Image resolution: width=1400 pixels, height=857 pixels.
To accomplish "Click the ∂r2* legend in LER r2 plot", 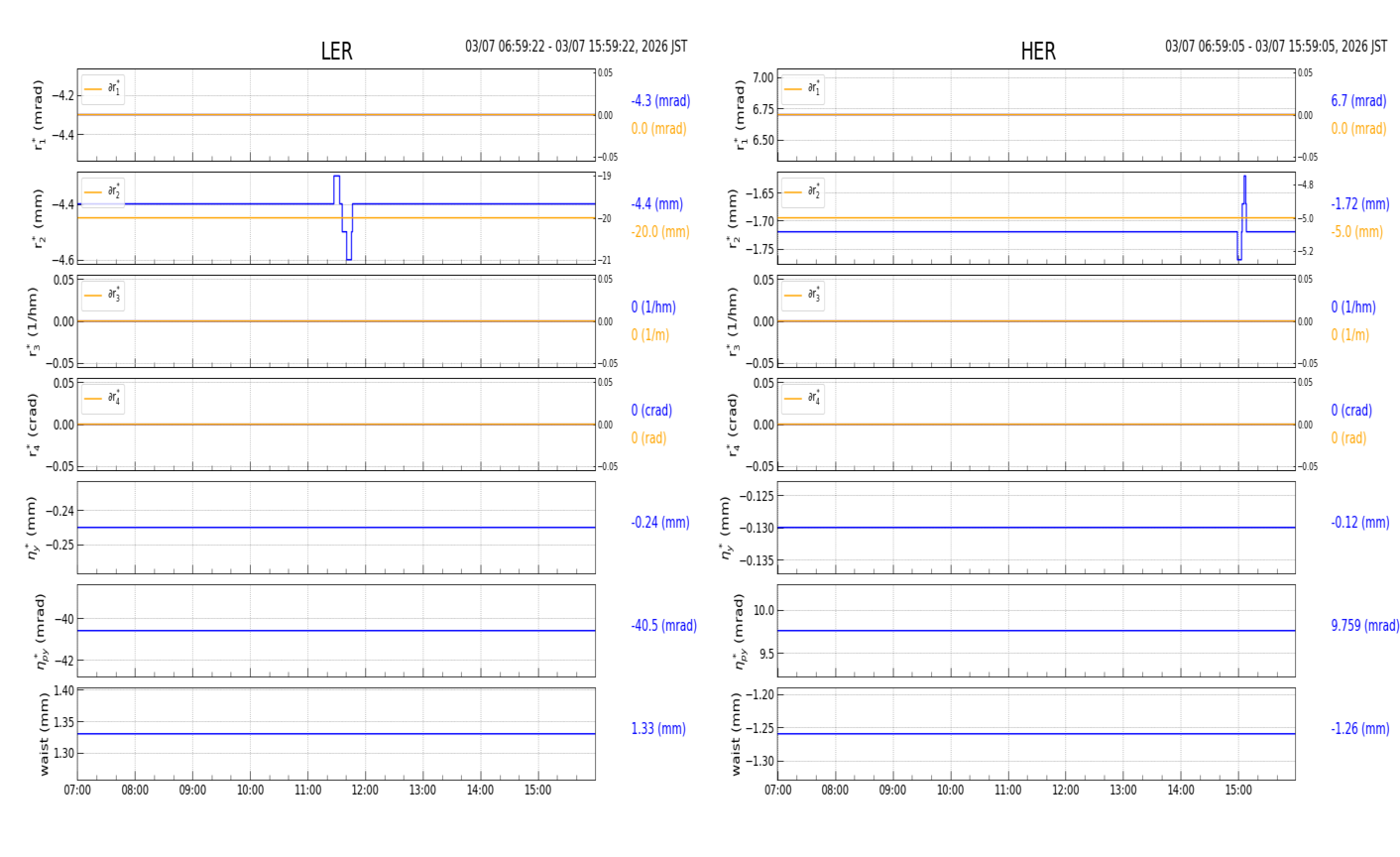I will [103, 192].
